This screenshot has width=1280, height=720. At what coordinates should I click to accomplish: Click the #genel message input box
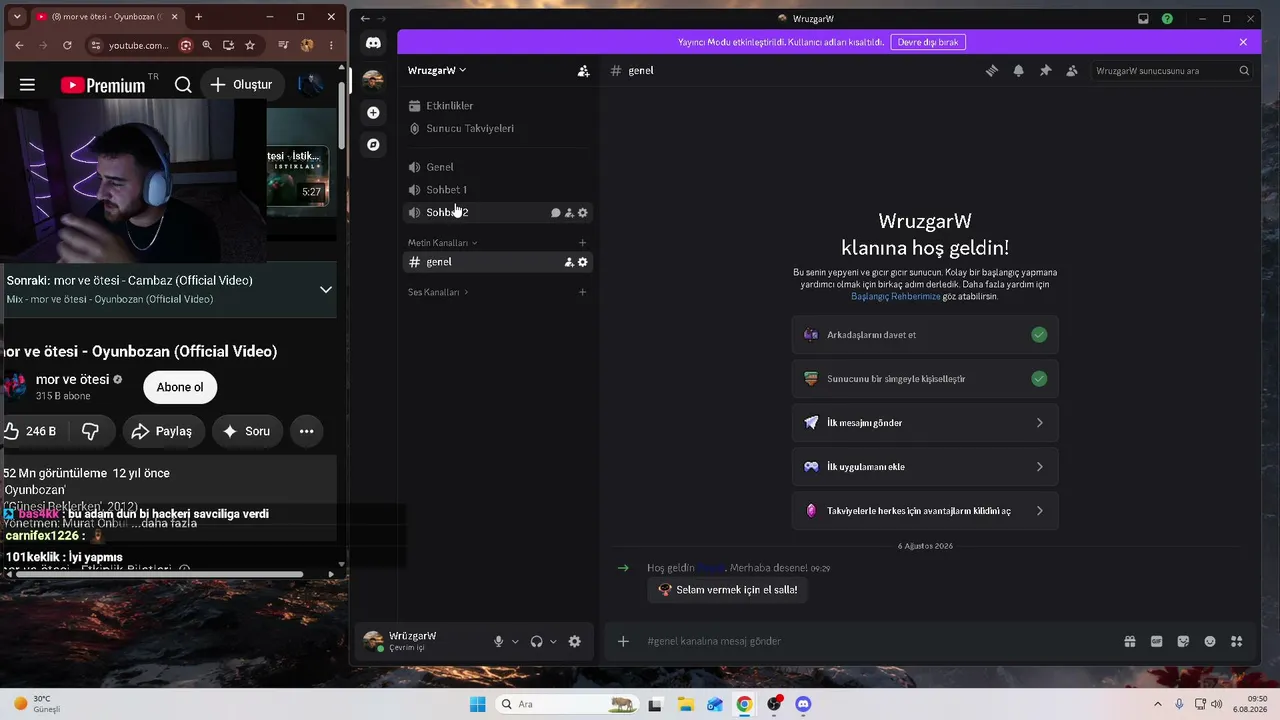coord(880,642)
